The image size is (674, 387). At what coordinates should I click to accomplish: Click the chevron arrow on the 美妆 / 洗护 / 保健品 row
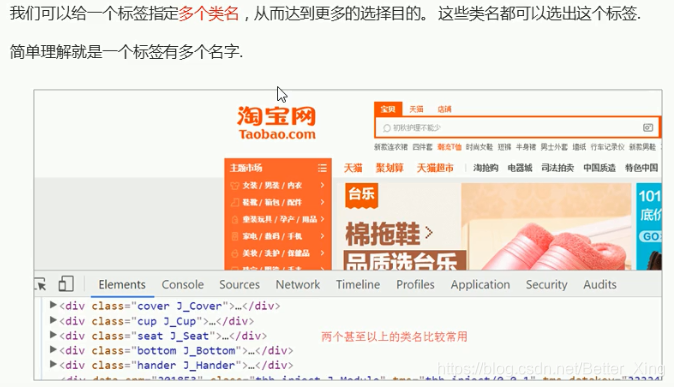(322, 253)
